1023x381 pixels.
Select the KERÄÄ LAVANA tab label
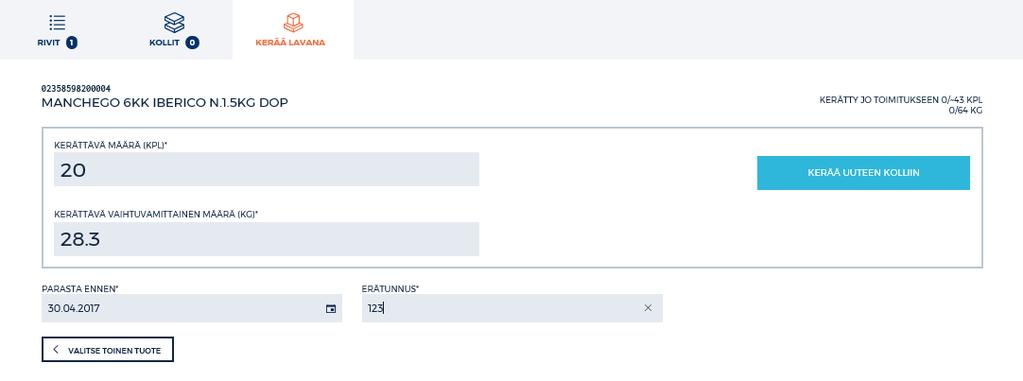coord(290,43)
